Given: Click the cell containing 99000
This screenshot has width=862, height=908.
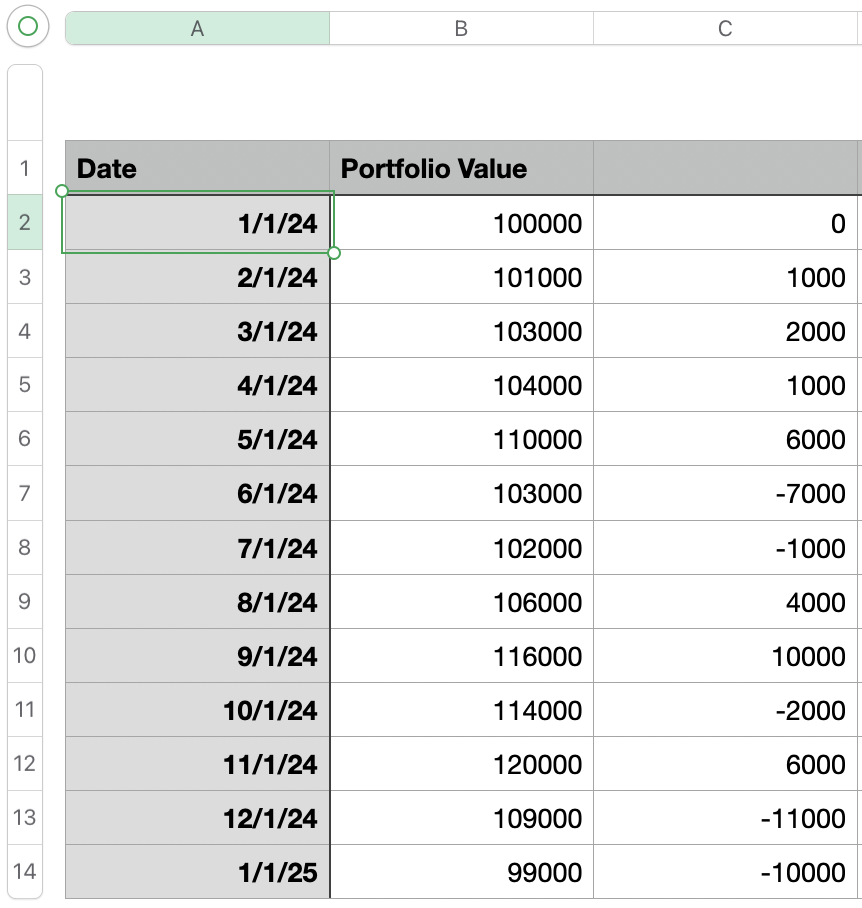Looking at the screenshot, I should 461,872.
